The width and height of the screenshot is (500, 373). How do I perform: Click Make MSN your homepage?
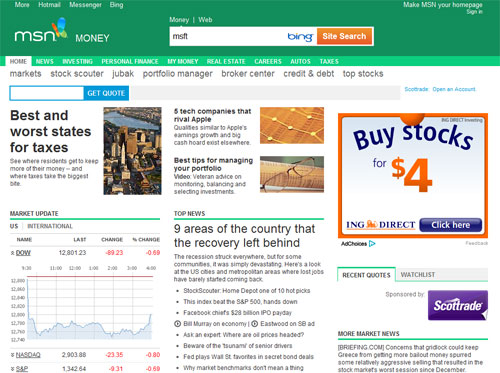(443, 5)
